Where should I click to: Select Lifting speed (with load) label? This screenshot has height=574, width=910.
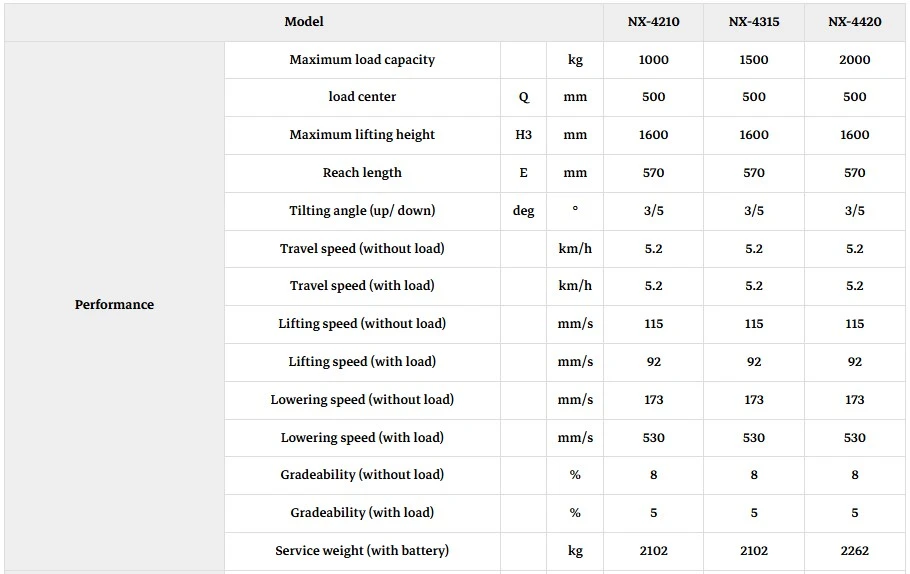[x=362, y=362]
